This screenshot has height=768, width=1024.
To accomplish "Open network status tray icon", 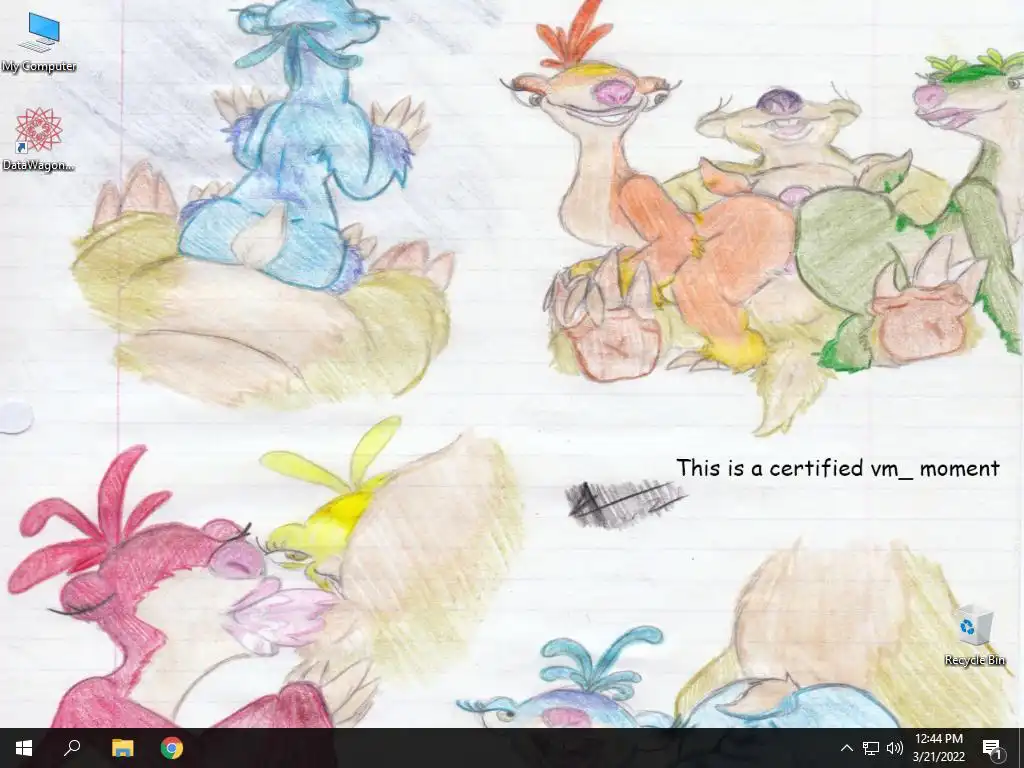I will pyautogui.click(x=871, y=748).
